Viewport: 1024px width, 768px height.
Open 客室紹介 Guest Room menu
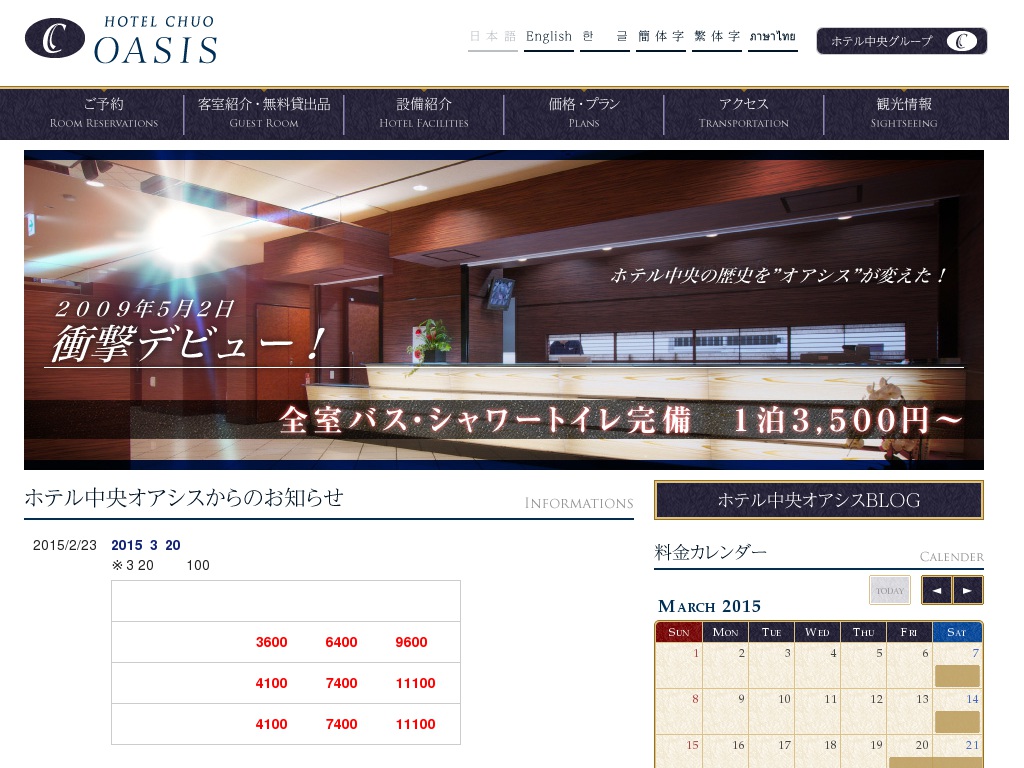pos(264,113)
